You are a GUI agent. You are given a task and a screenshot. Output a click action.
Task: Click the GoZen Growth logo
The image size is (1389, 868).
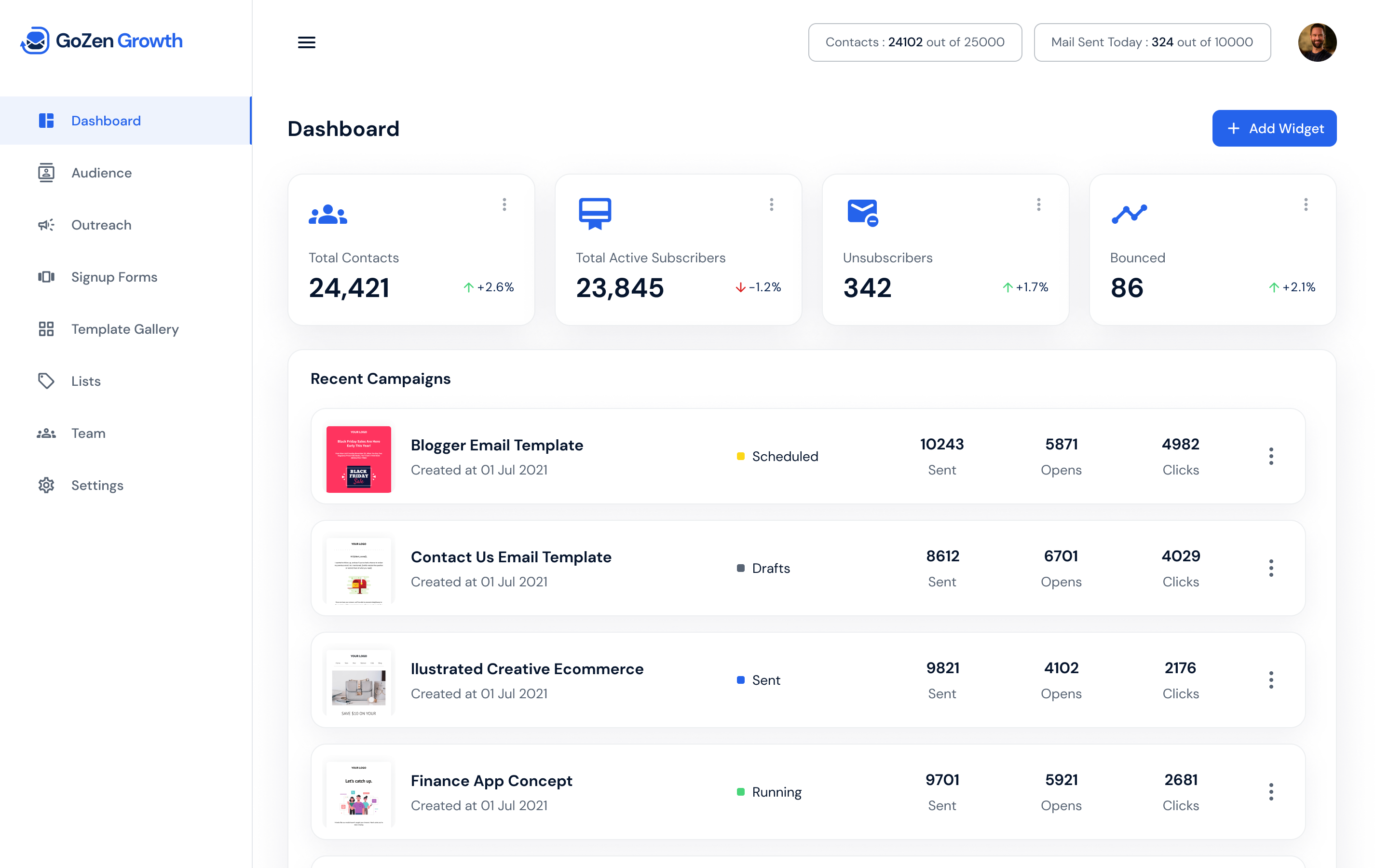coord(102,41)
